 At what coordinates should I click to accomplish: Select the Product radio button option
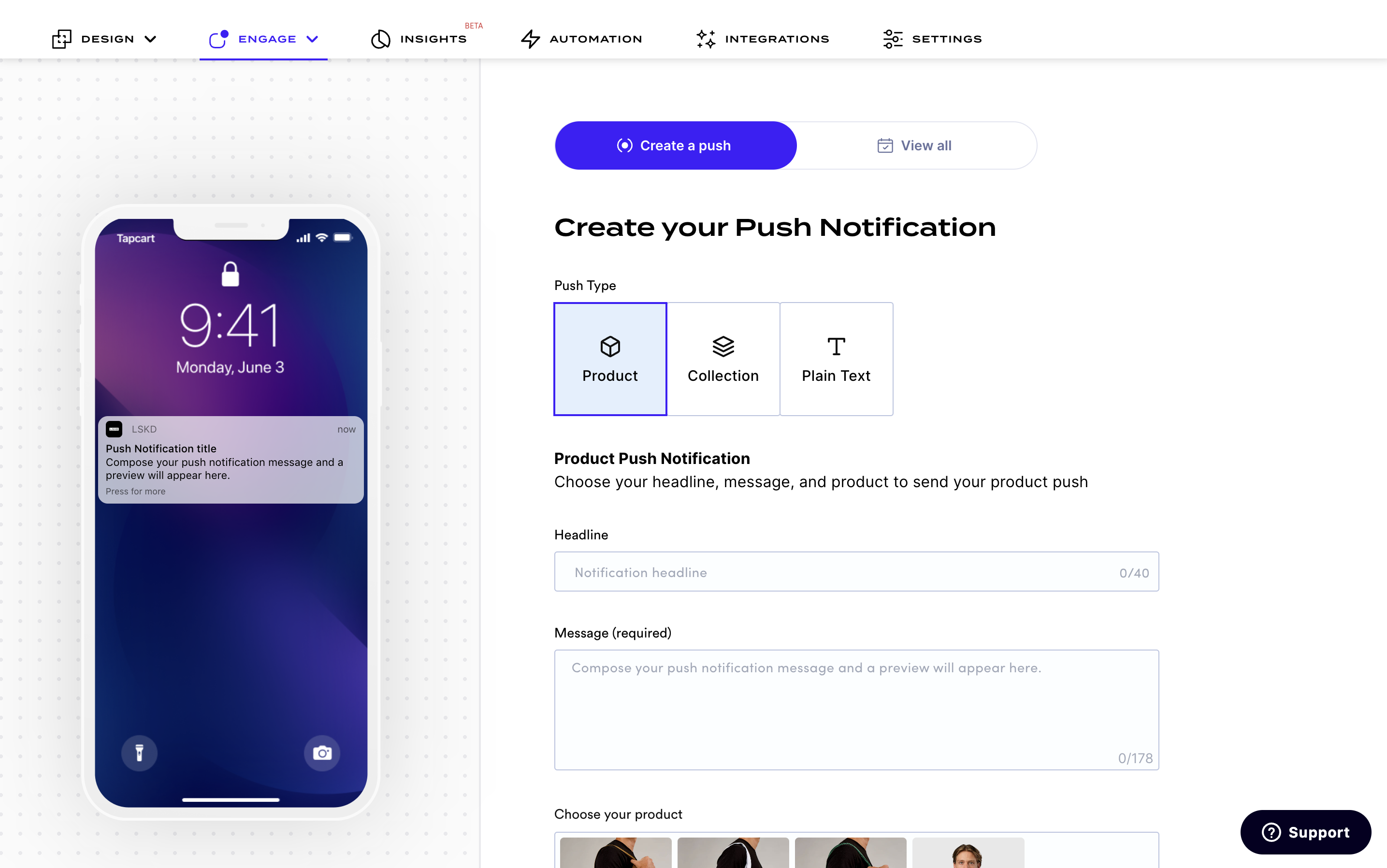point(610,358)
